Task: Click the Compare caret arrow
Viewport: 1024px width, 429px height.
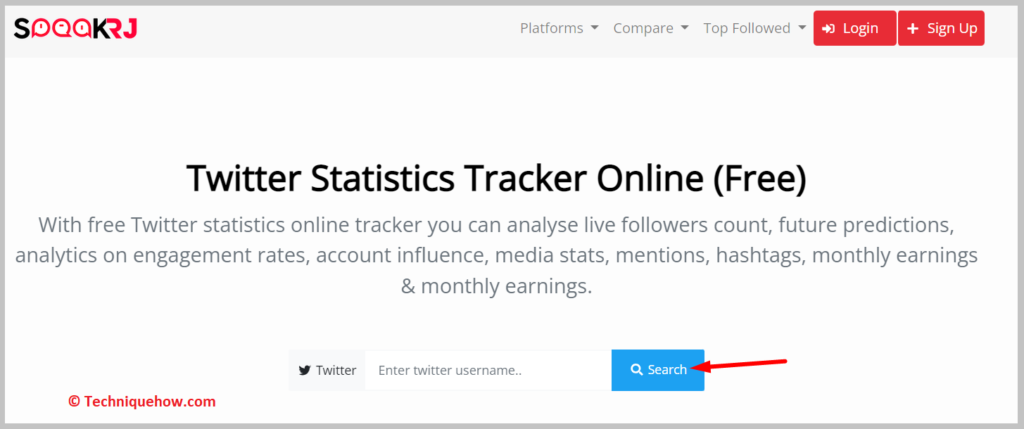Action: (684, 28)
